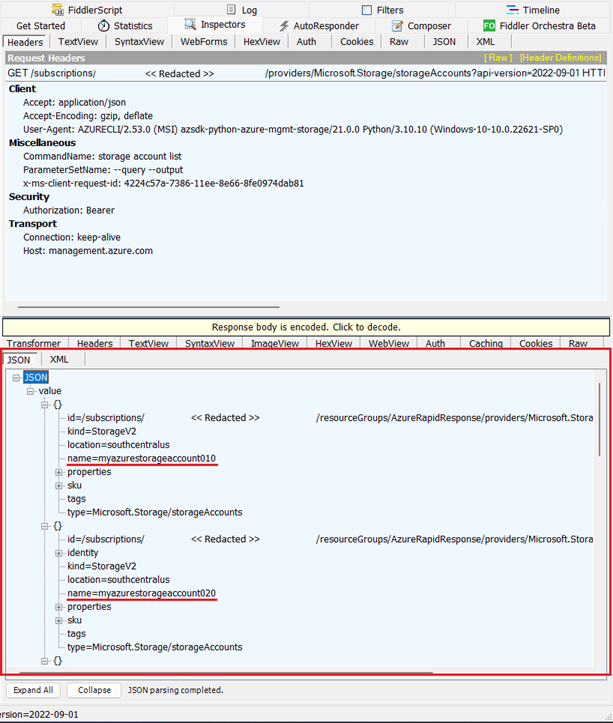Select the request HexView tab
613x723 pixels.
pyautogui.click(x=262, y=41)
